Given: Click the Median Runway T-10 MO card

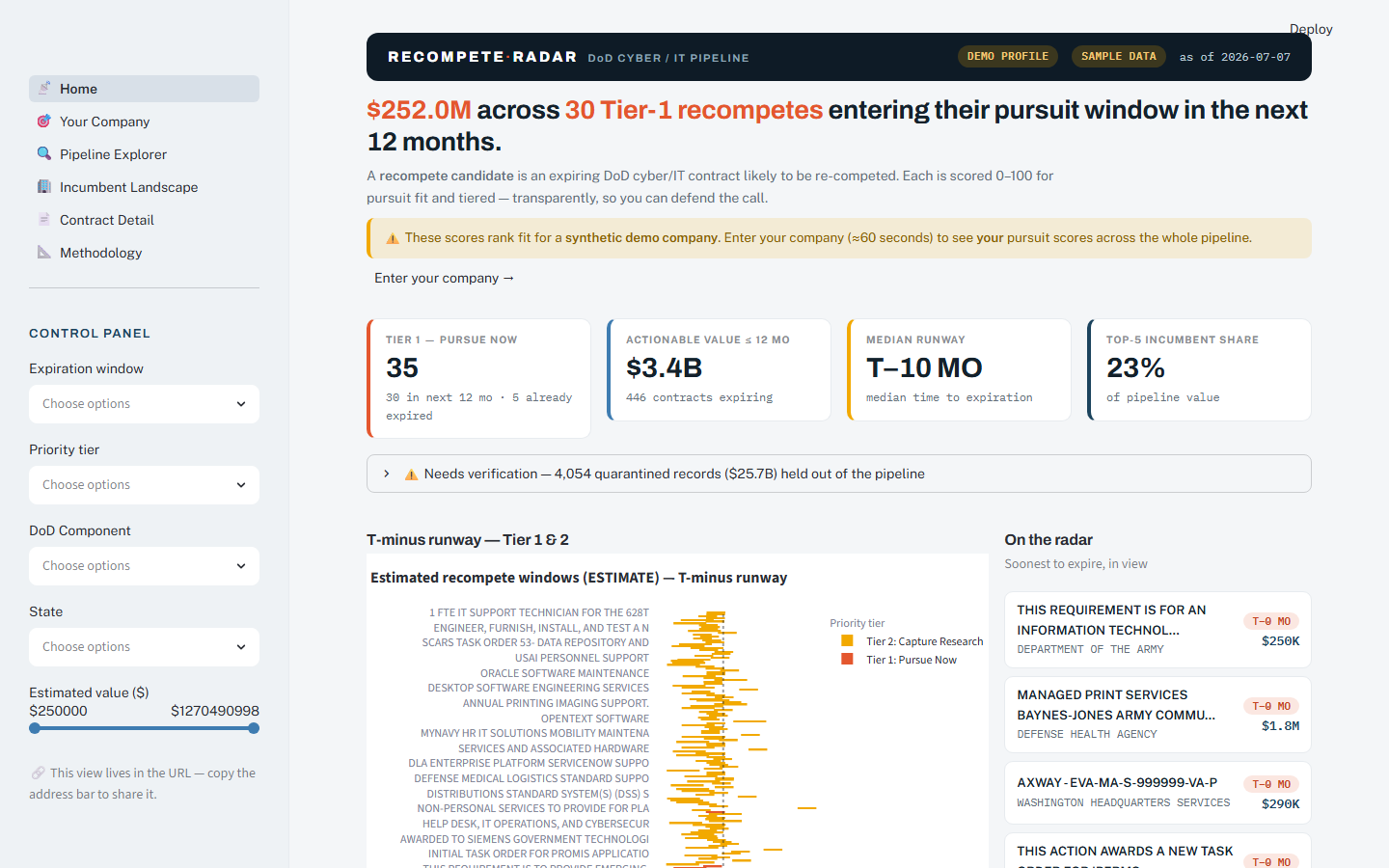Looking at the screenshot, I should 959,369.
